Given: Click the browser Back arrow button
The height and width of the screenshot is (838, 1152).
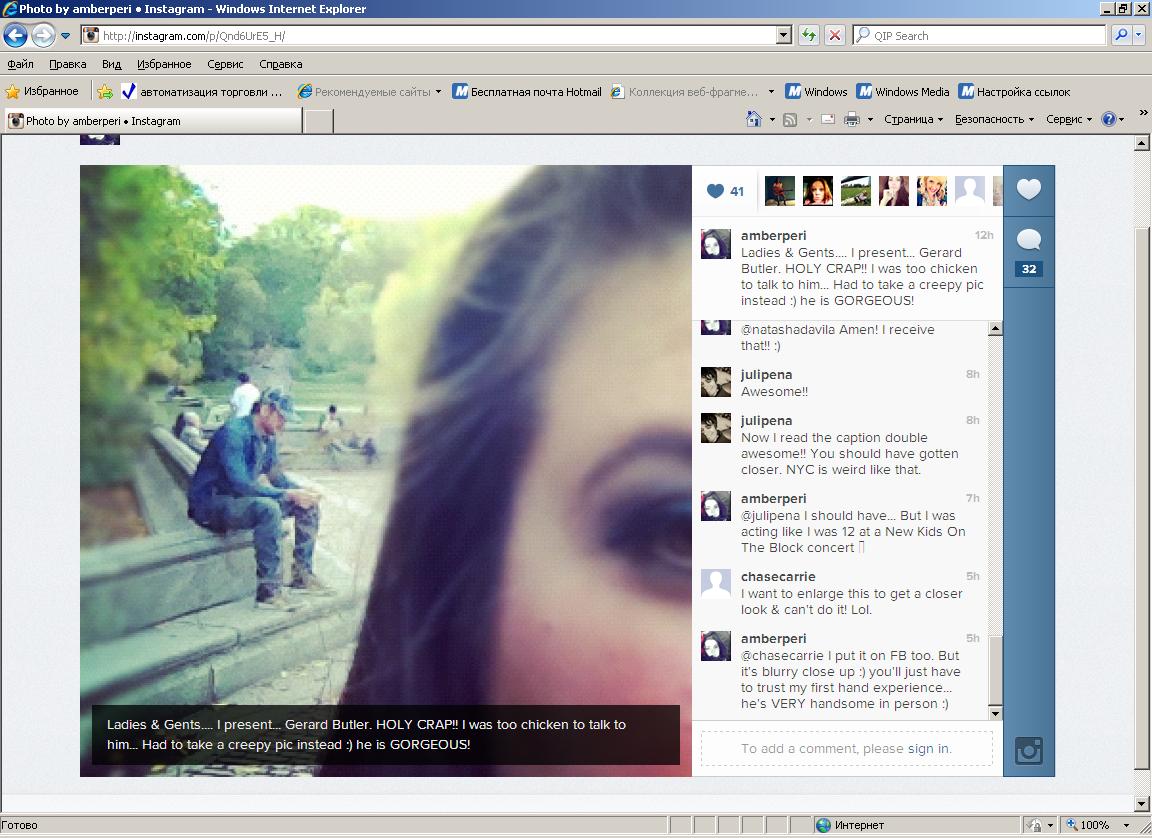Looking at the screenshot, I should [x=15, y=36].
